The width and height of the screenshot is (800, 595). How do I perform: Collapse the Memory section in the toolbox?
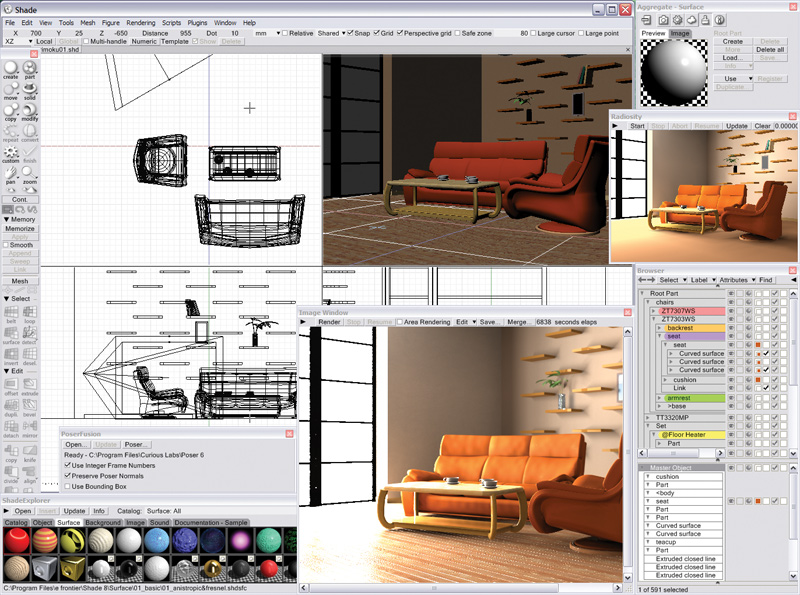coord(7,219)
